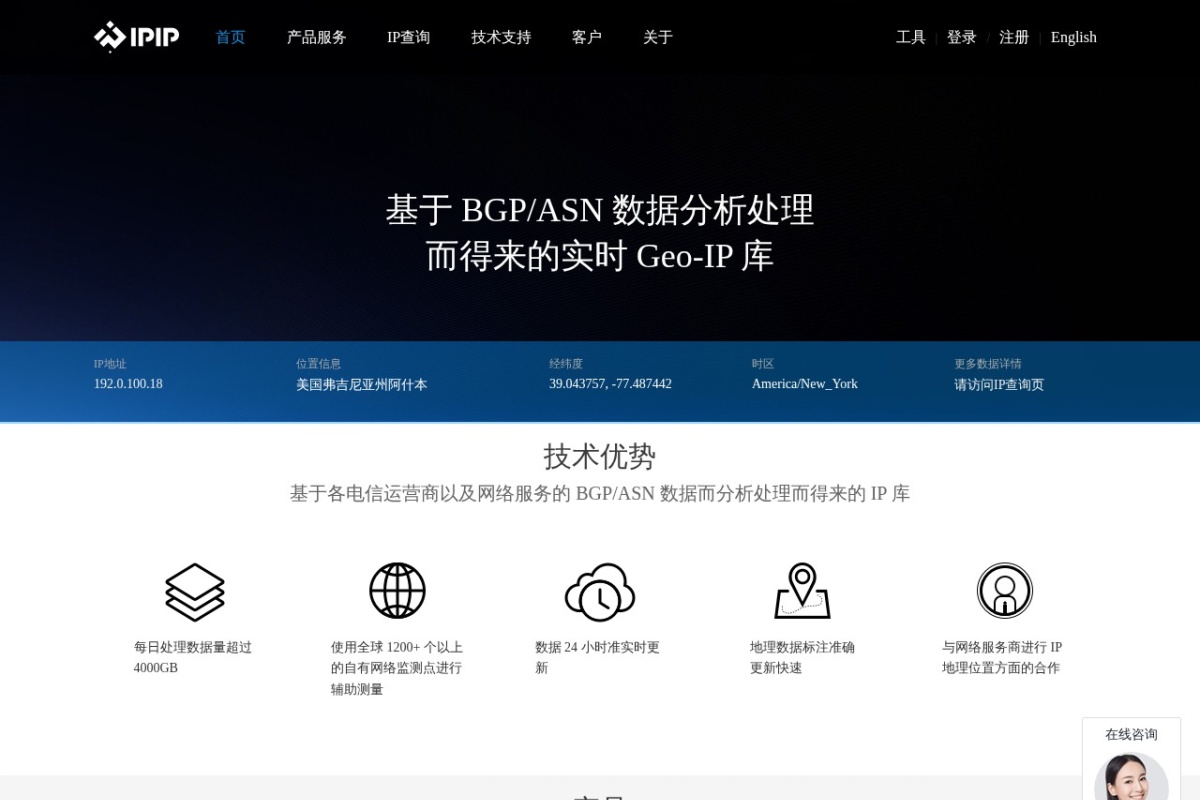Click text 地理数据标注准确 更新快速
Screen dimensions: 1200x800
pos(802,657)
